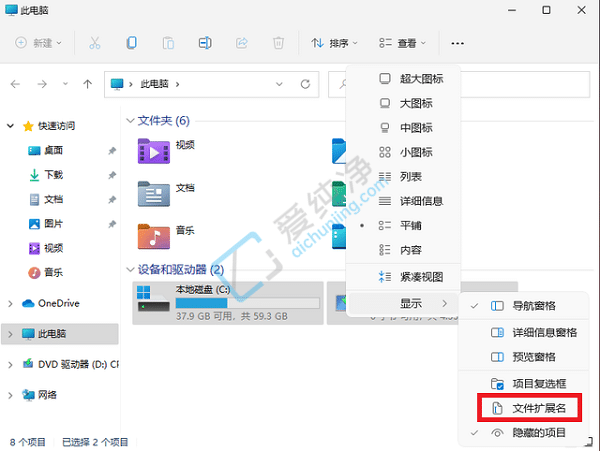This screenshot has width=600, height=451.
Task: Click 此电脑 breadcrumb in address bar
Action: pos(154,84)
